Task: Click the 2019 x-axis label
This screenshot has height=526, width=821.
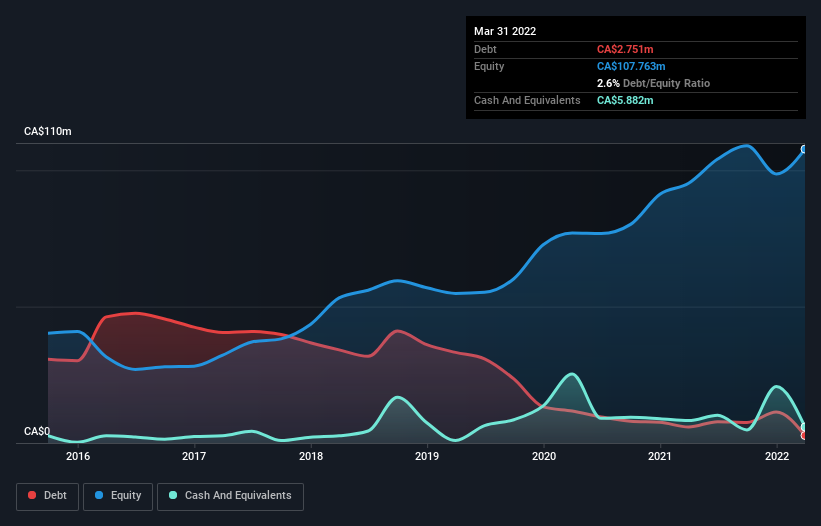Action: 427,456
